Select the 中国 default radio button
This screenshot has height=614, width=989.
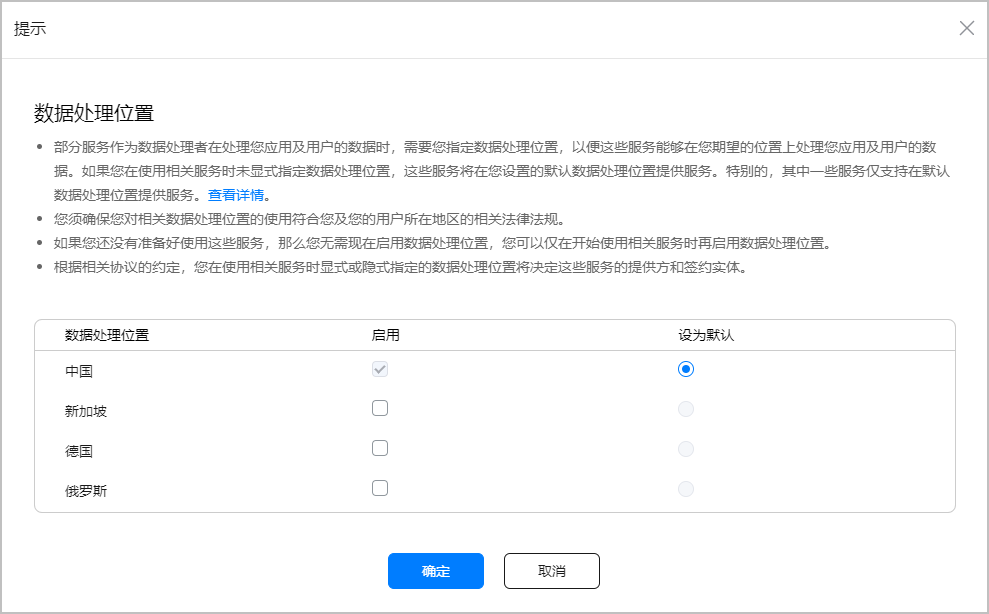[685, 369]
